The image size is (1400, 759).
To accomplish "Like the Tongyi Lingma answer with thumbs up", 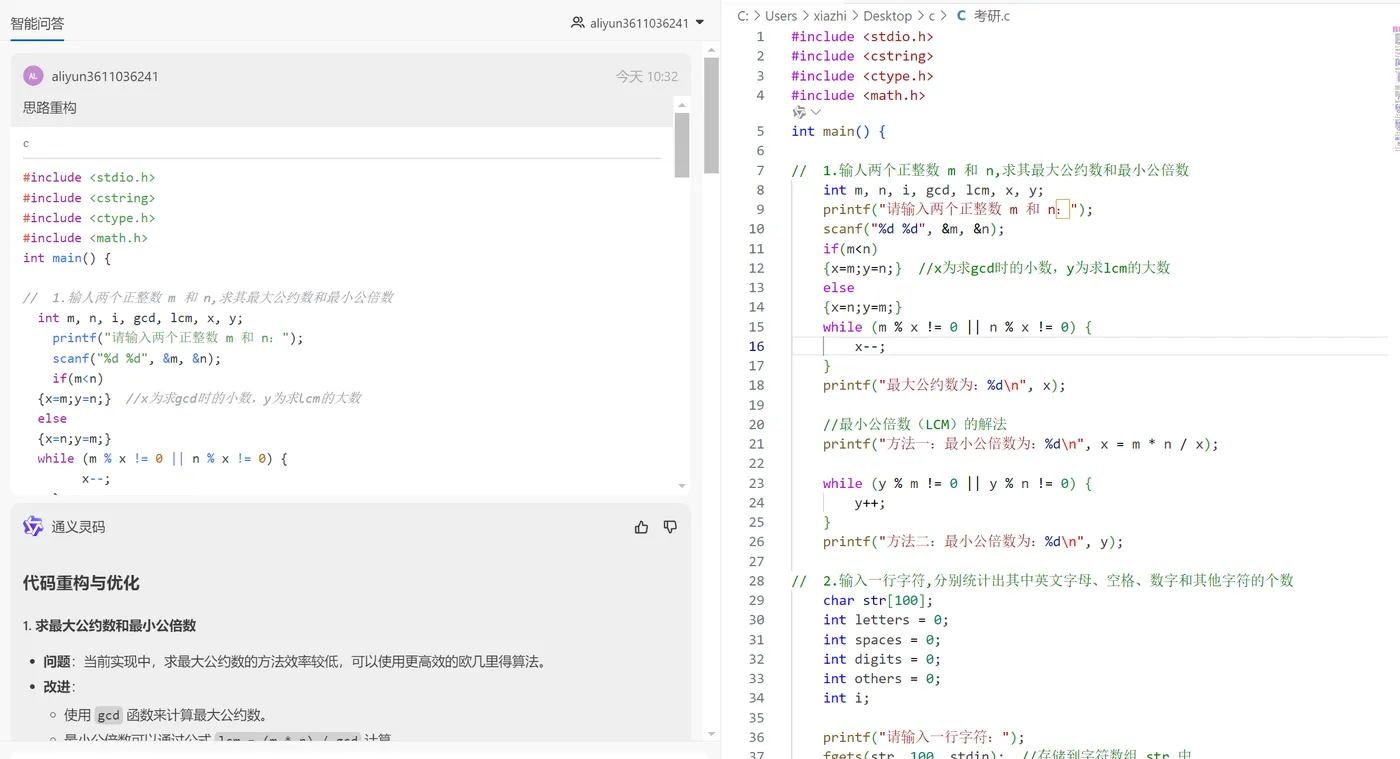I will pyautogui.click(x=641, y=527).
